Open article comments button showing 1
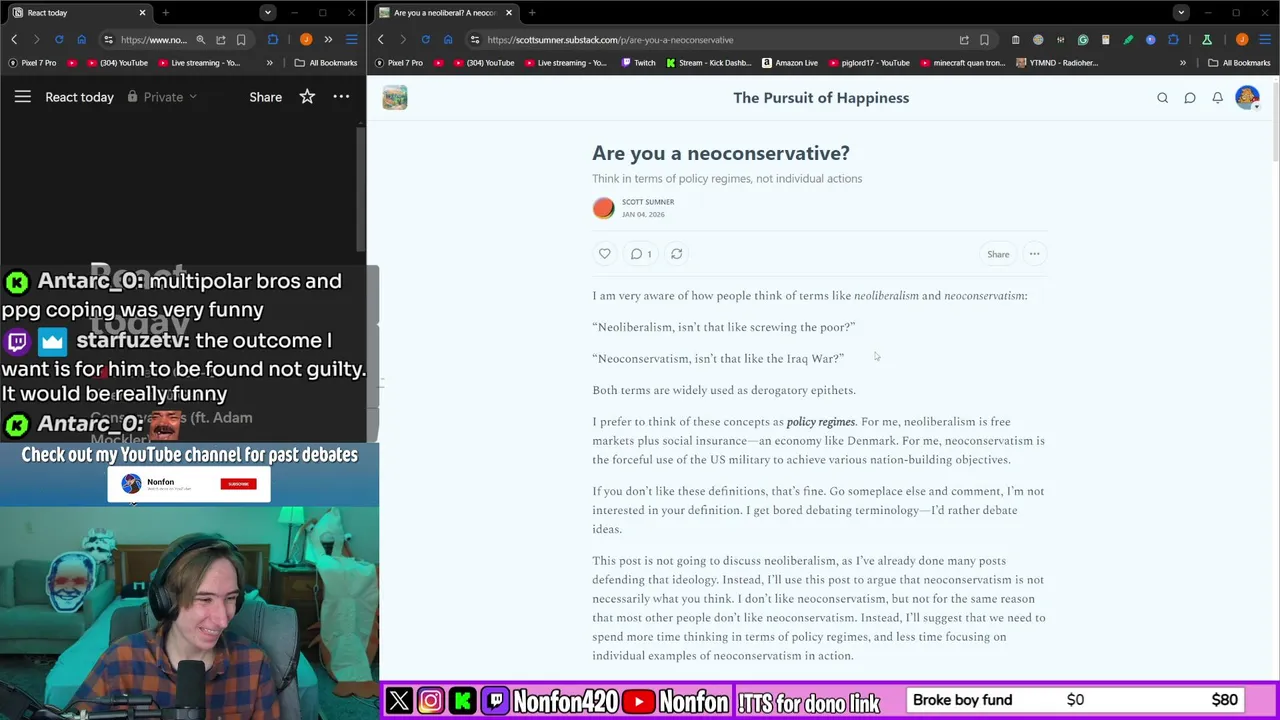The height and width of the screenshot is (720, 1280). (x=641, y=254)
